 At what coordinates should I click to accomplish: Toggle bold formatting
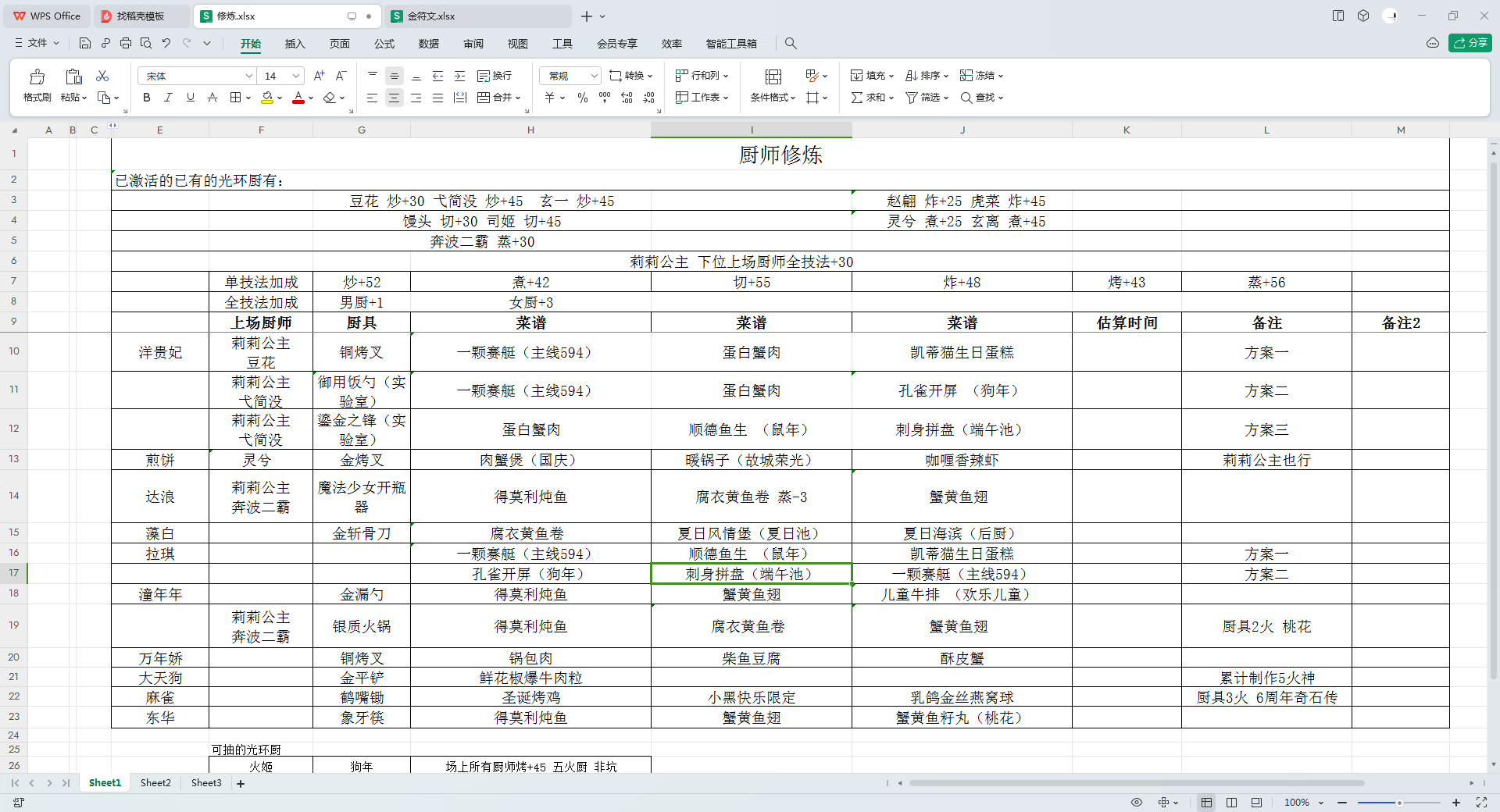point(146,98)
